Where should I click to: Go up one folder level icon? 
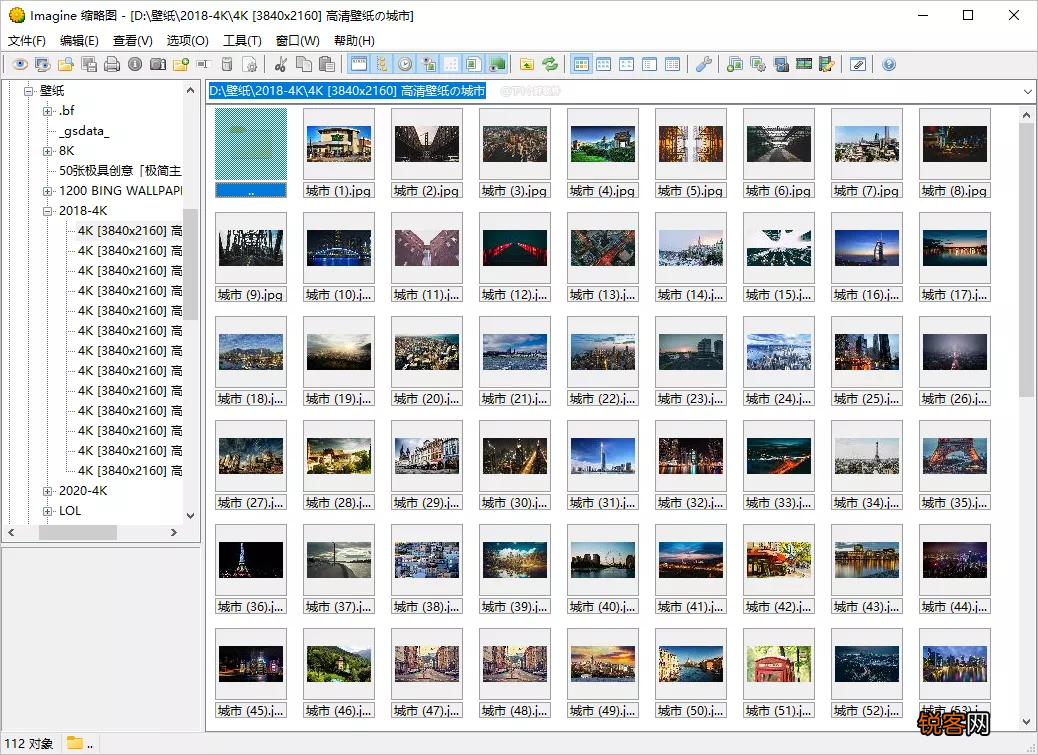(527, 64)
